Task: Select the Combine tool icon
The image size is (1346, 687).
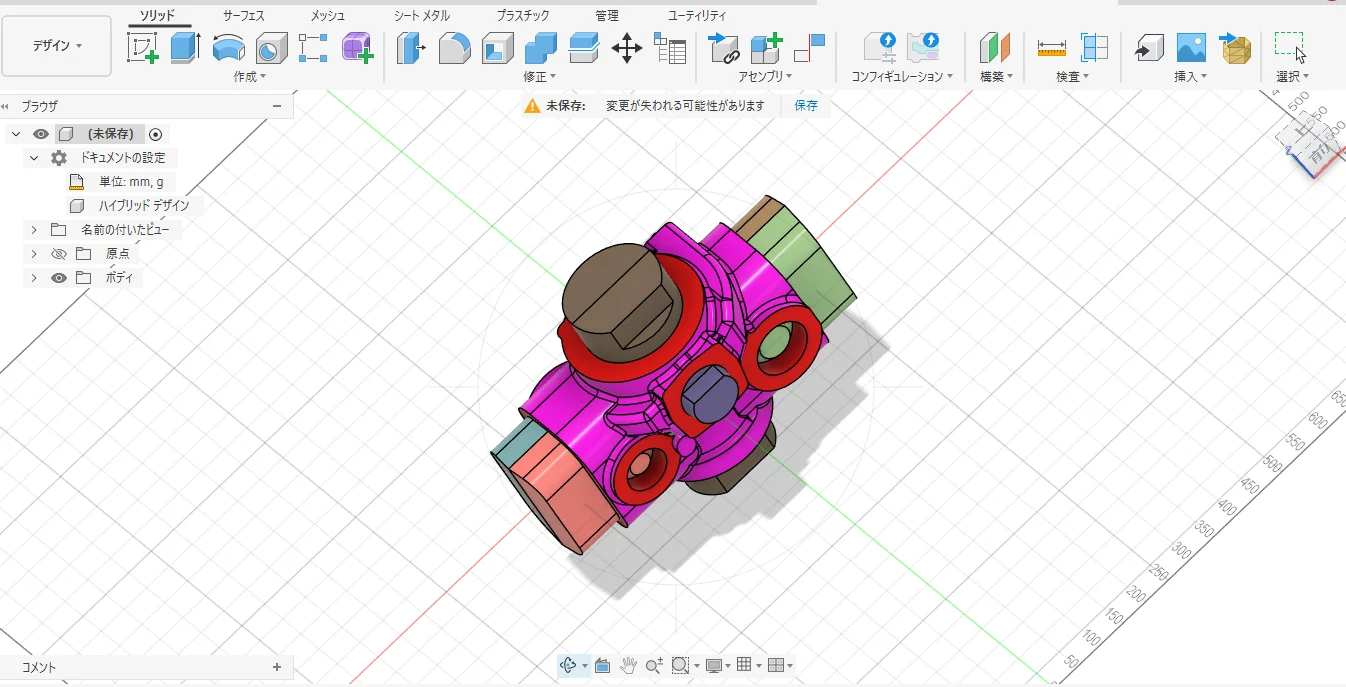Action: [x=541, y=47]
